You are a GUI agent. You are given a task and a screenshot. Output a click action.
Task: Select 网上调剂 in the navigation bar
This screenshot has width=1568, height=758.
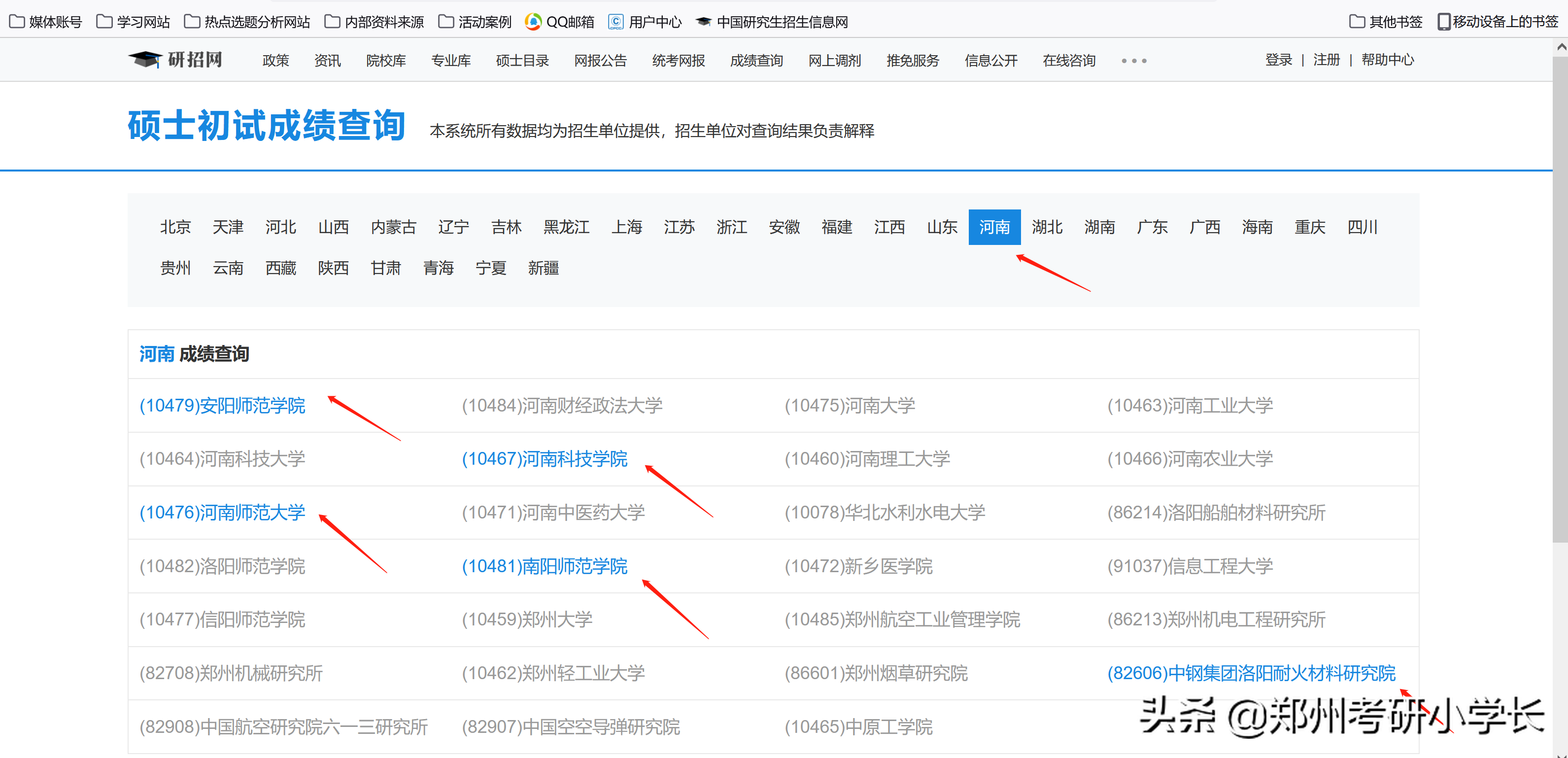pos(835,60)
